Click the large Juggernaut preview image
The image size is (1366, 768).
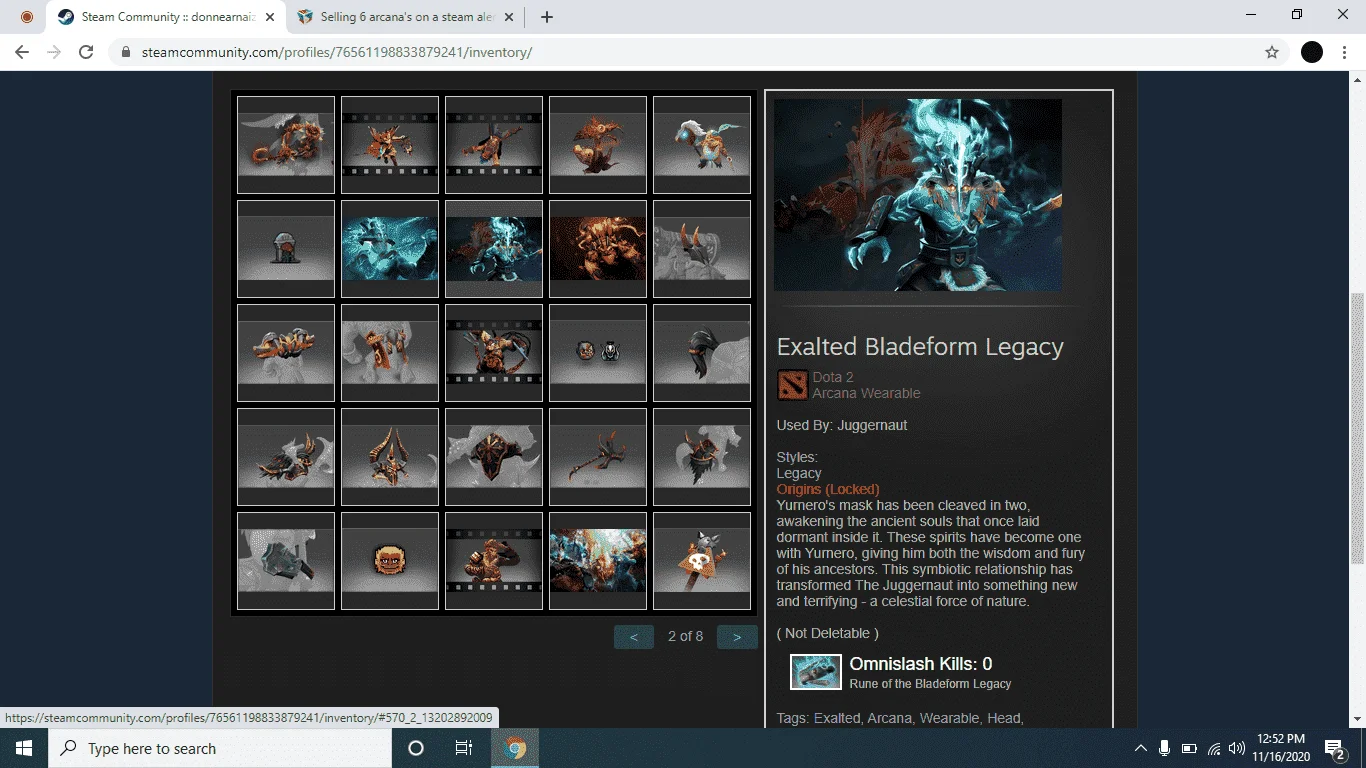click(x=918, y=195)
